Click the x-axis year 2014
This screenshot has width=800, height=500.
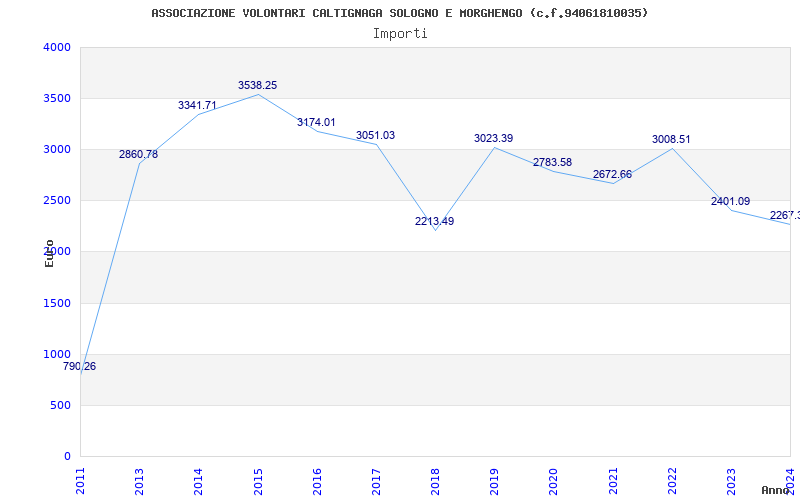tap(198, 481)
